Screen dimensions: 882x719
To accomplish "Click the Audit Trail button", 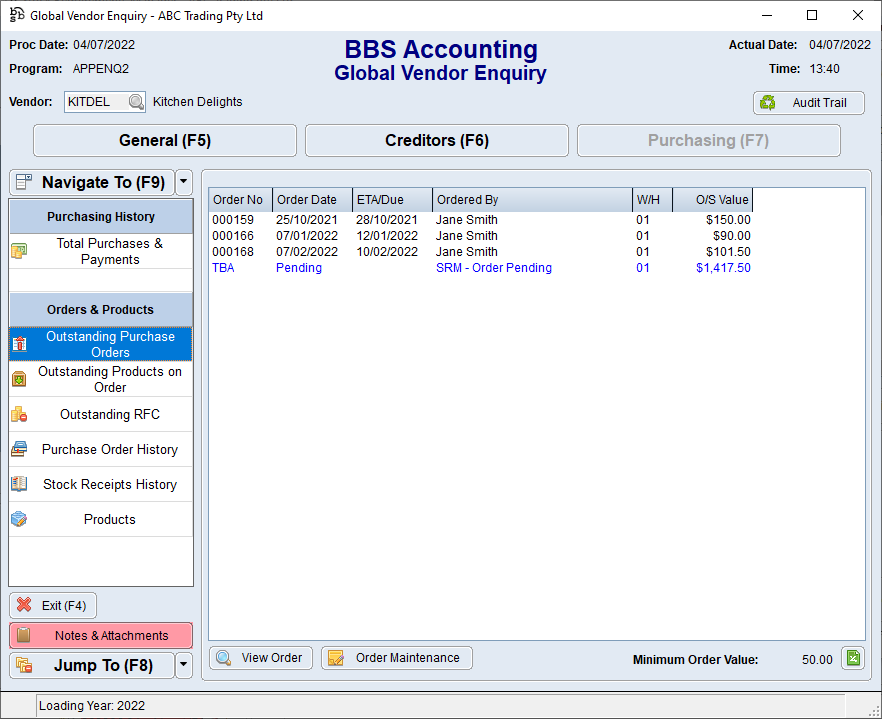I will pos(808,102).
